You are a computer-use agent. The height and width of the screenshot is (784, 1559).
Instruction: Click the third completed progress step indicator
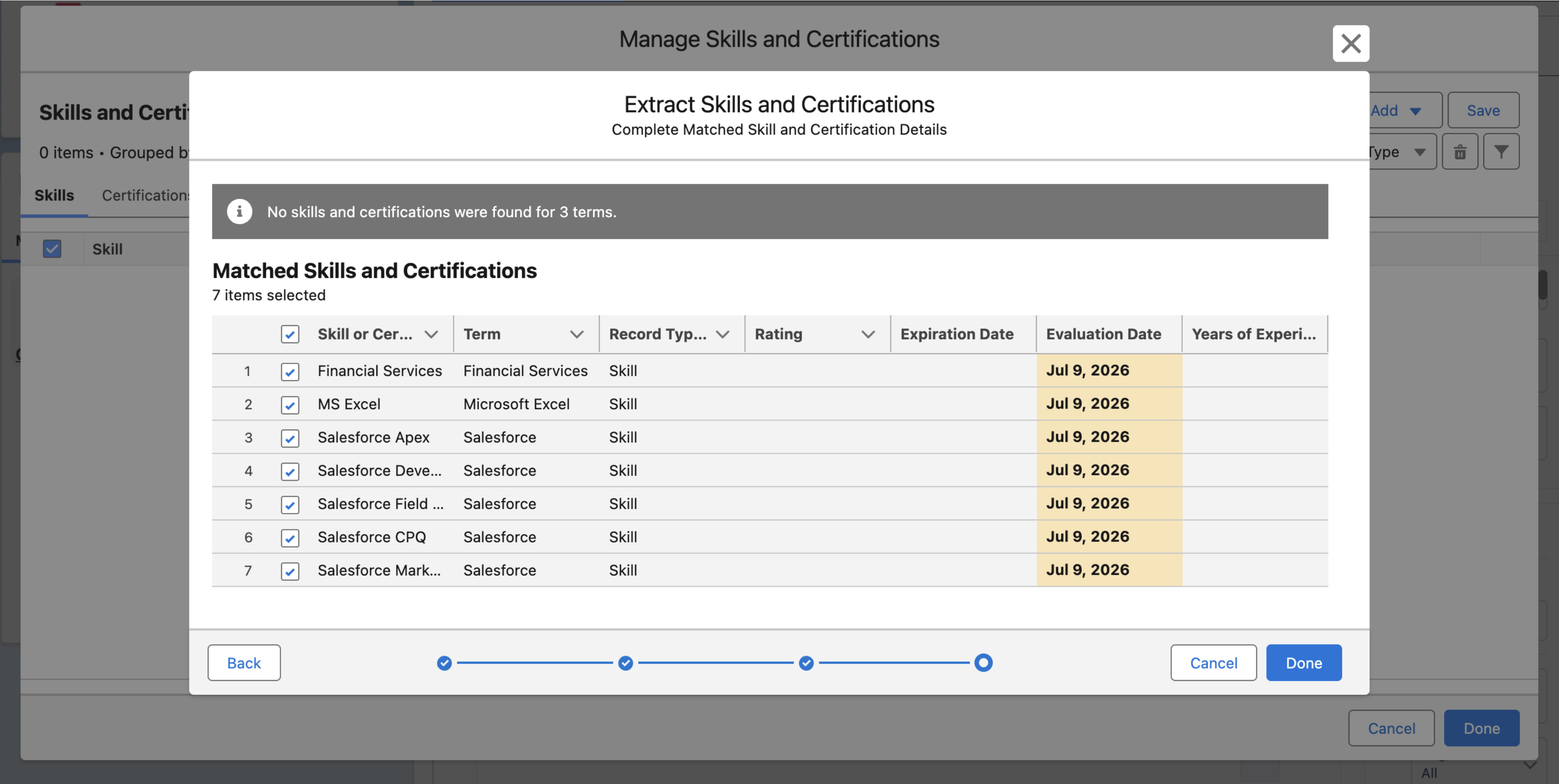pyautogui.click(x=806, y=663)
